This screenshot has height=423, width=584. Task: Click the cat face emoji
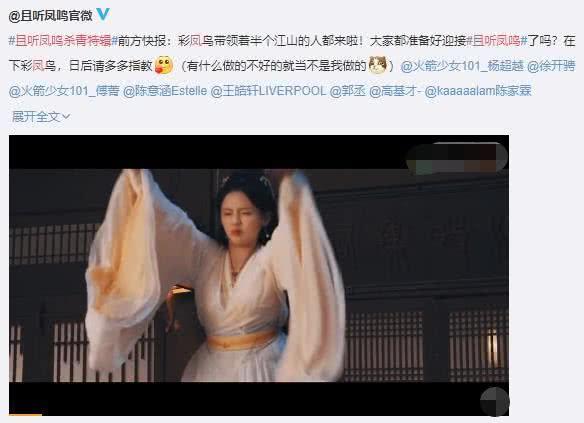click(378, 65)
